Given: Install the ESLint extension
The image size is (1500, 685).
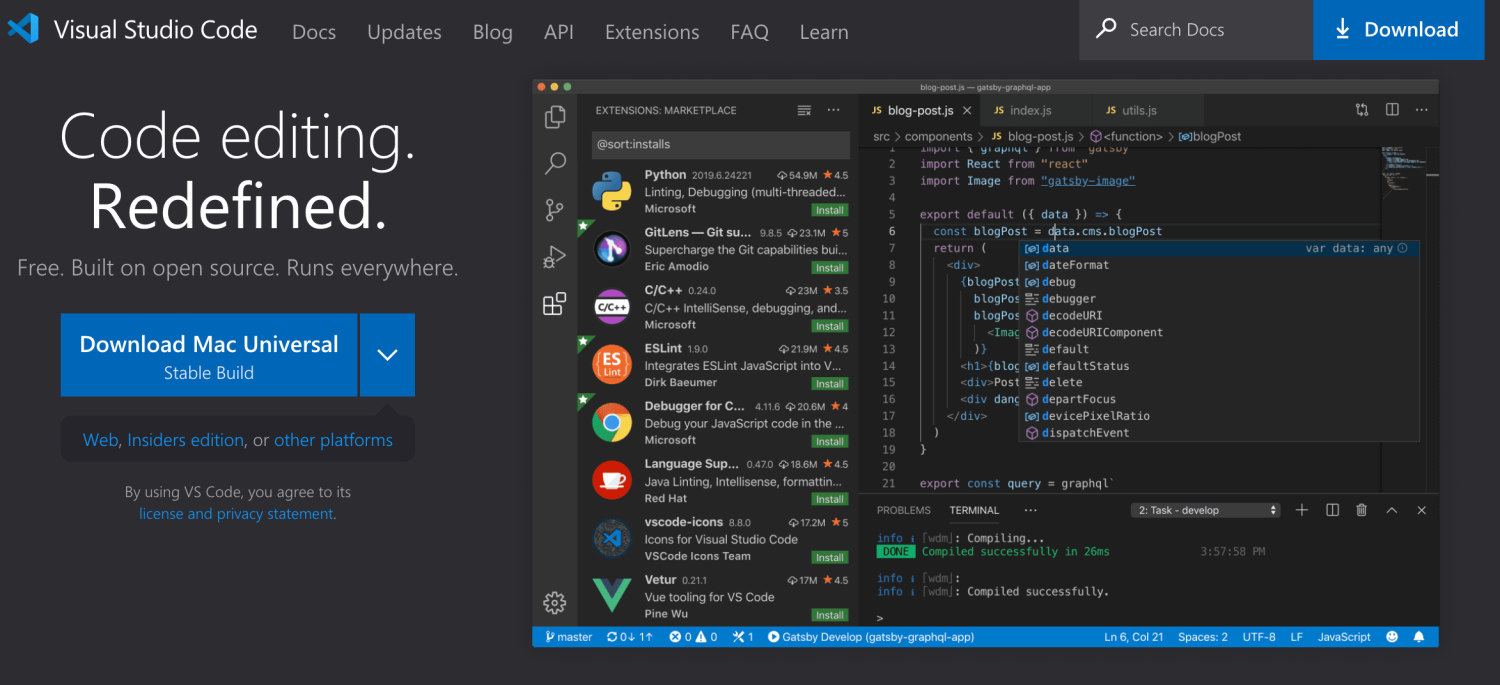Looking at the screenshot, I should click(830, 384).
